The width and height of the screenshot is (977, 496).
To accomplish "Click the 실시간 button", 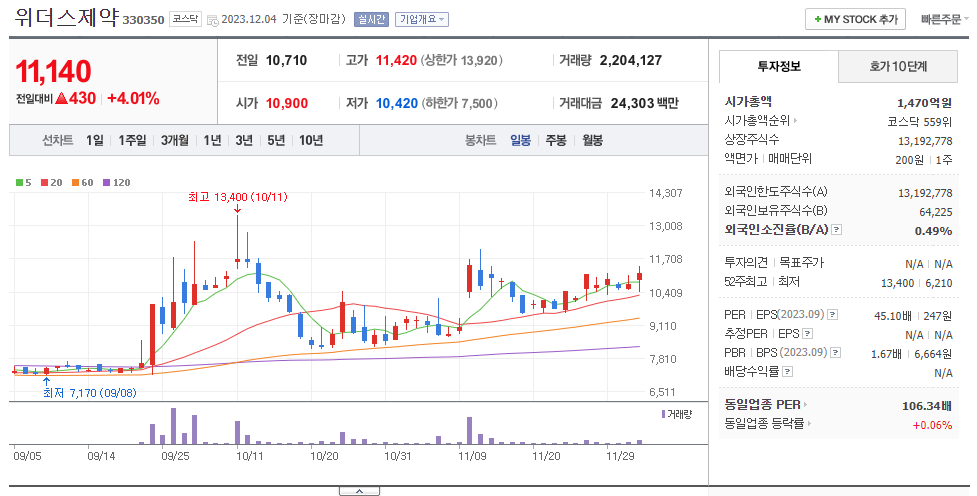I will pos(371,19).
